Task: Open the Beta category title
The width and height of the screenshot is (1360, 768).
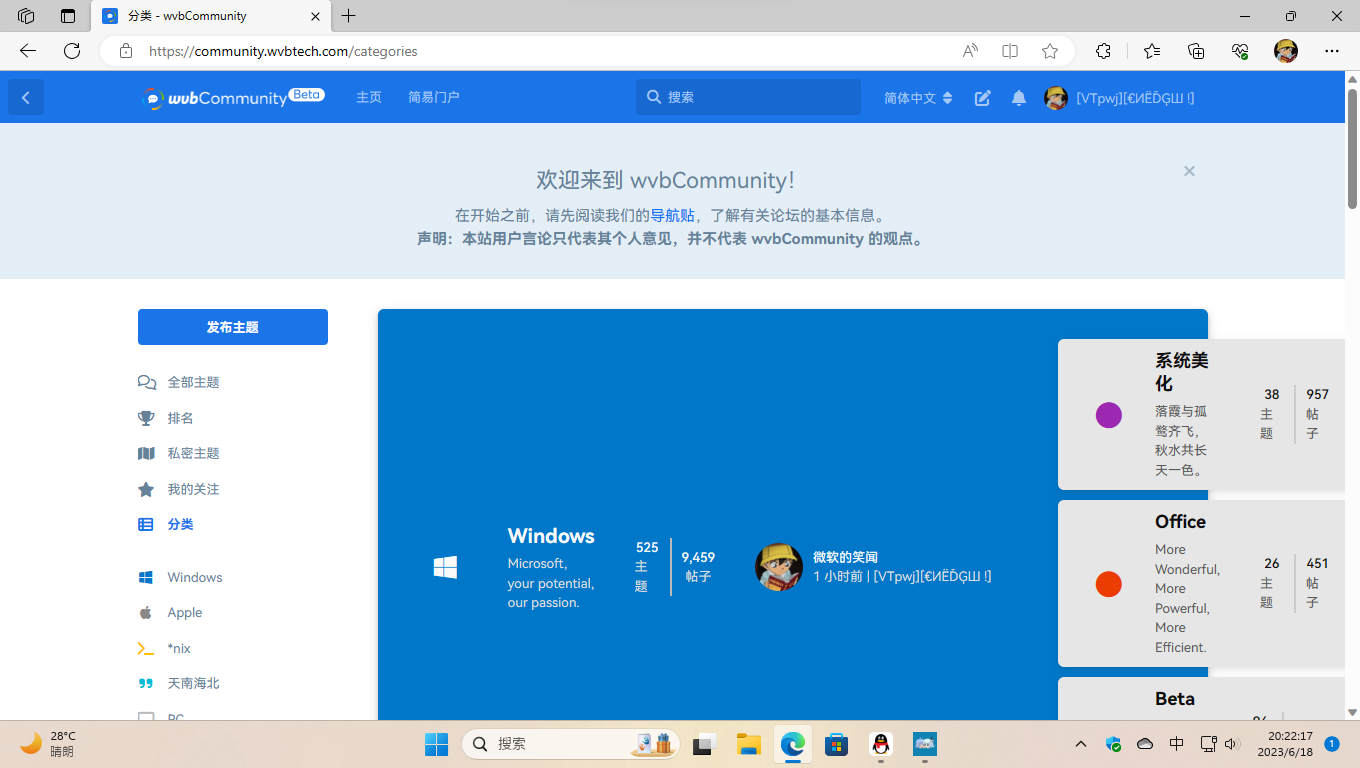Action: tap(1175, 699)
